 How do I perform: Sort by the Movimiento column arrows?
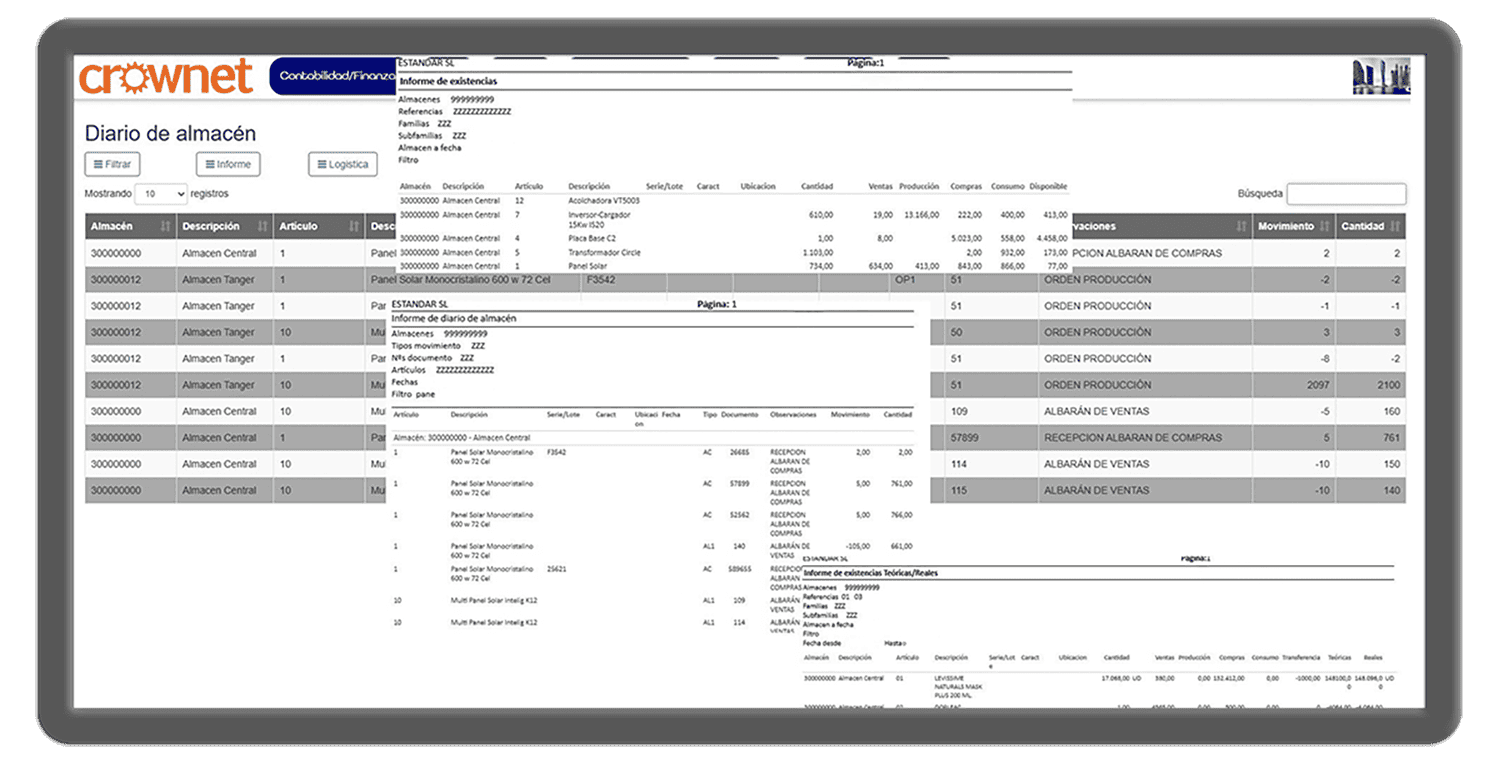[x=1326, y=227]
